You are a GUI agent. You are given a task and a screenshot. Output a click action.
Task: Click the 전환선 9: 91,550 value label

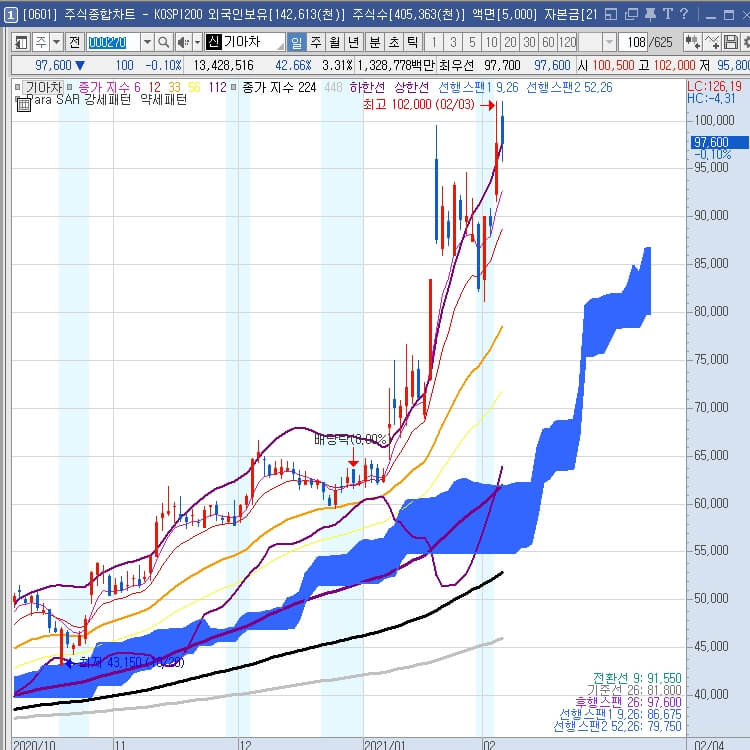(637, 678)
